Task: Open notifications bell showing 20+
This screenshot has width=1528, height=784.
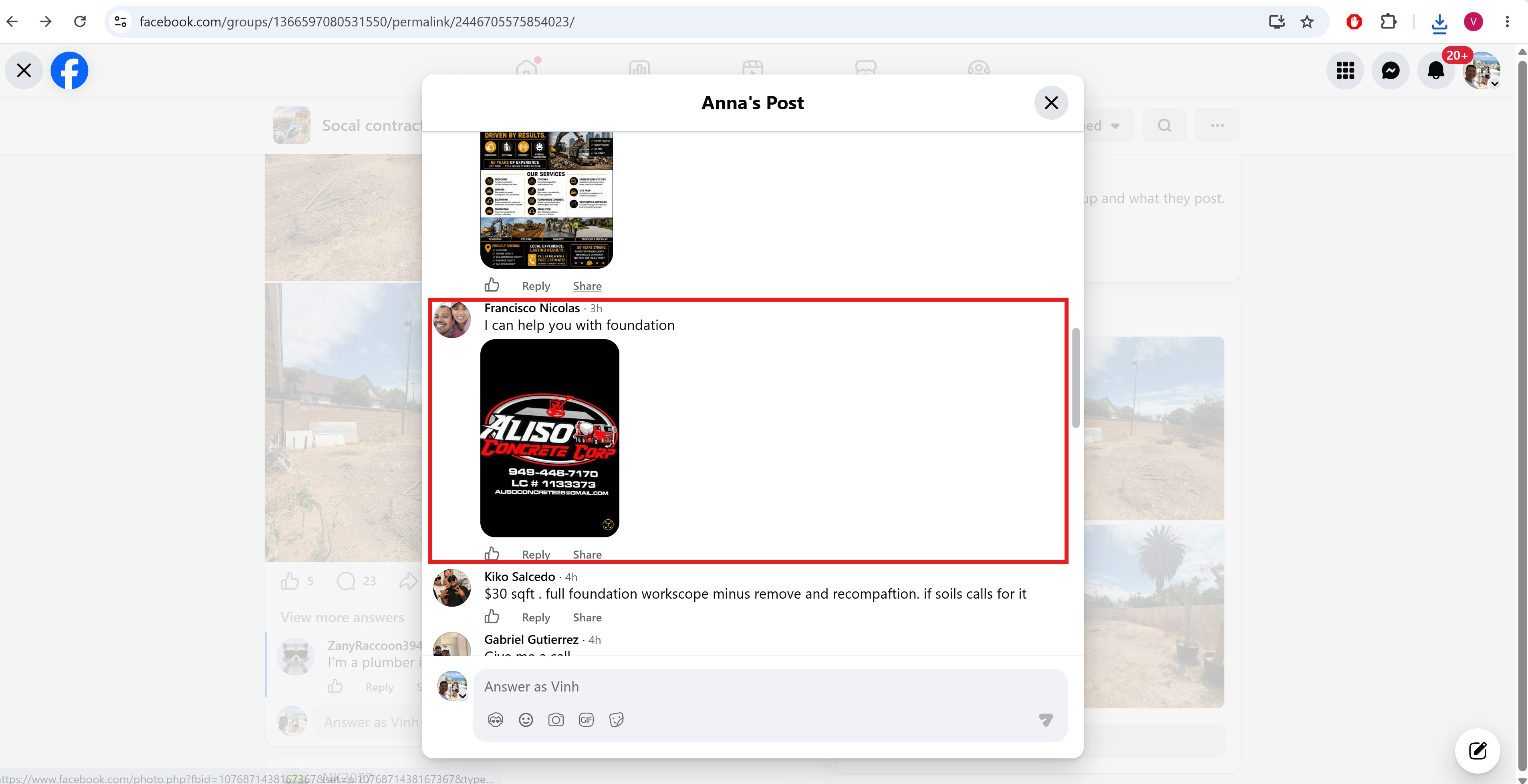Action: pos(1436,70)
